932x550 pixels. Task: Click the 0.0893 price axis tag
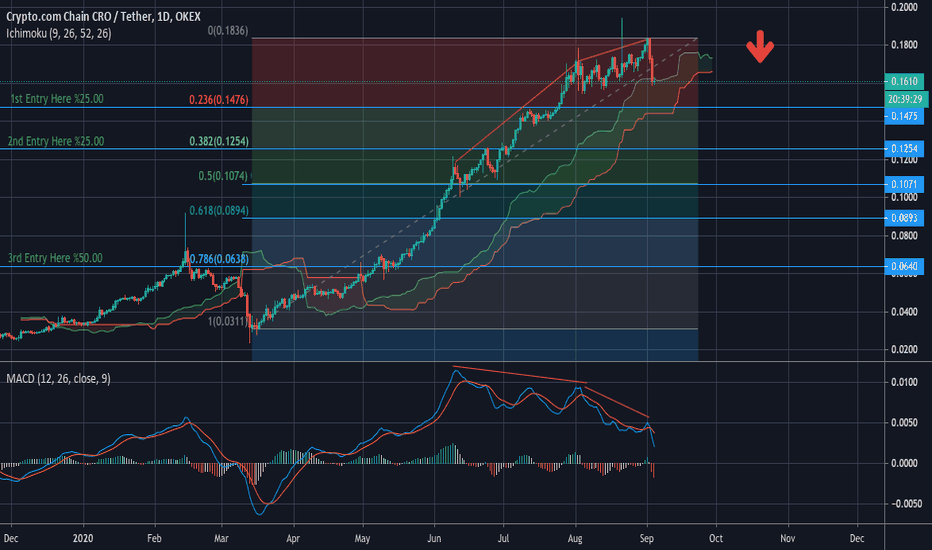904,218
